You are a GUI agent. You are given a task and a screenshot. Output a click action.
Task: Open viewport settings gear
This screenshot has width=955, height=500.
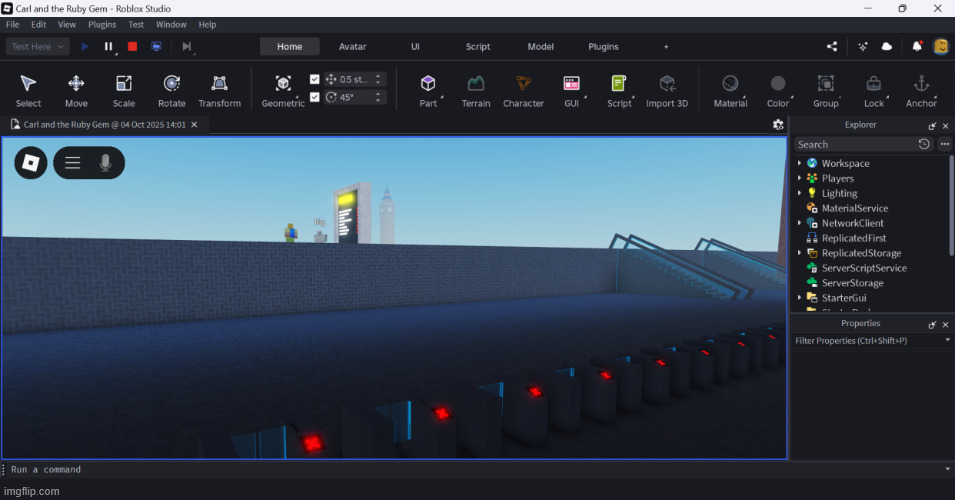click(x=778, y=124)
